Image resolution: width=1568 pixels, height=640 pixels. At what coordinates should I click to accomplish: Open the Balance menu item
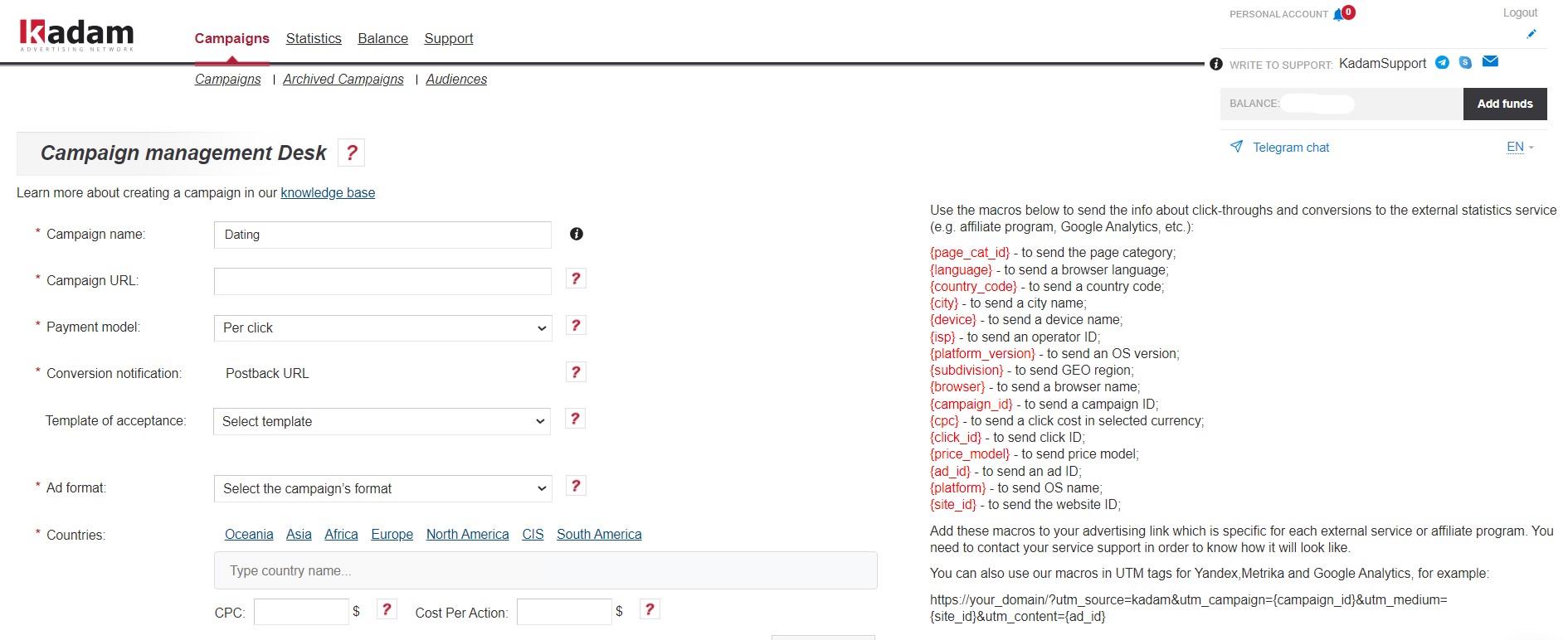382,38
